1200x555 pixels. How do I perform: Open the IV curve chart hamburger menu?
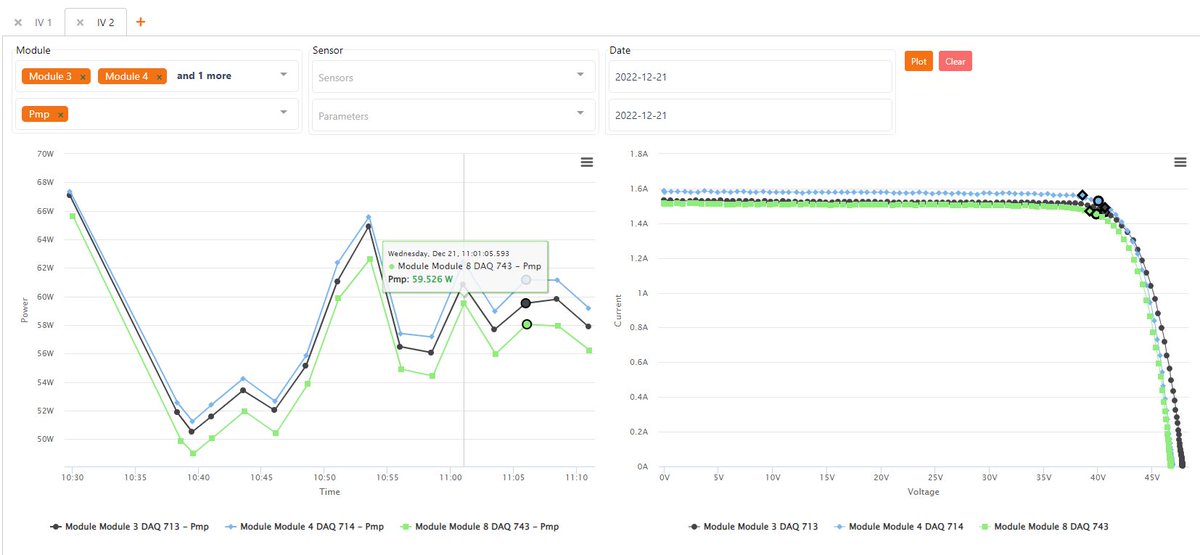1180,162
